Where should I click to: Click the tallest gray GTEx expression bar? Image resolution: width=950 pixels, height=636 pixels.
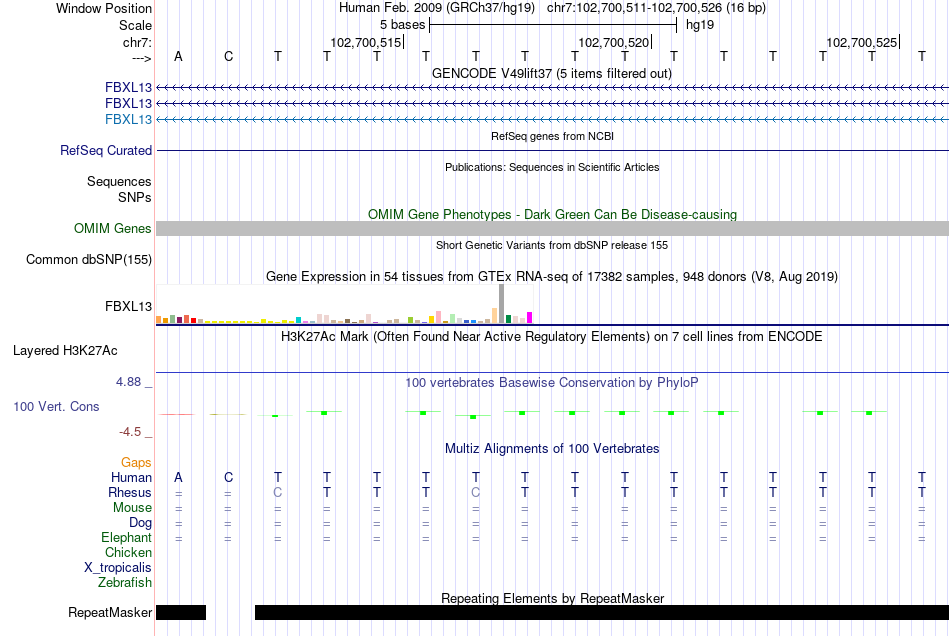click(x=502, y=303)
